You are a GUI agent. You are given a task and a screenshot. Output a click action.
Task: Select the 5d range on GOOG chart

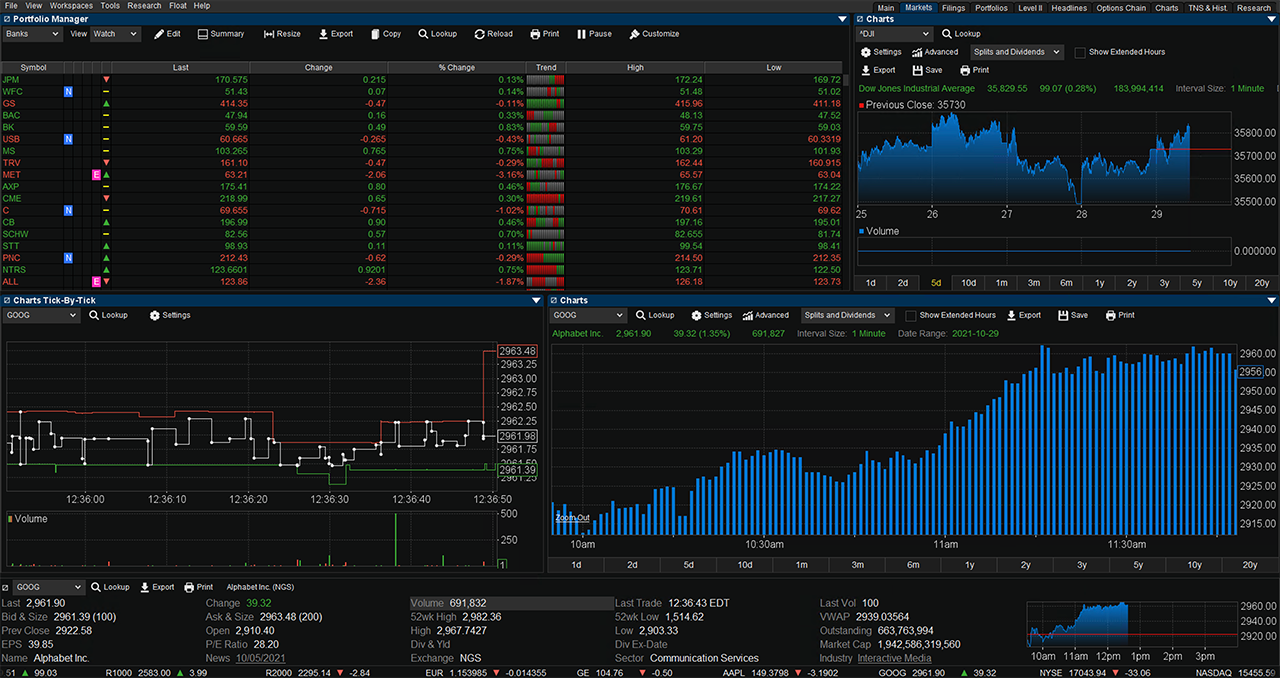pyautogui.click(x=689, y=565)
